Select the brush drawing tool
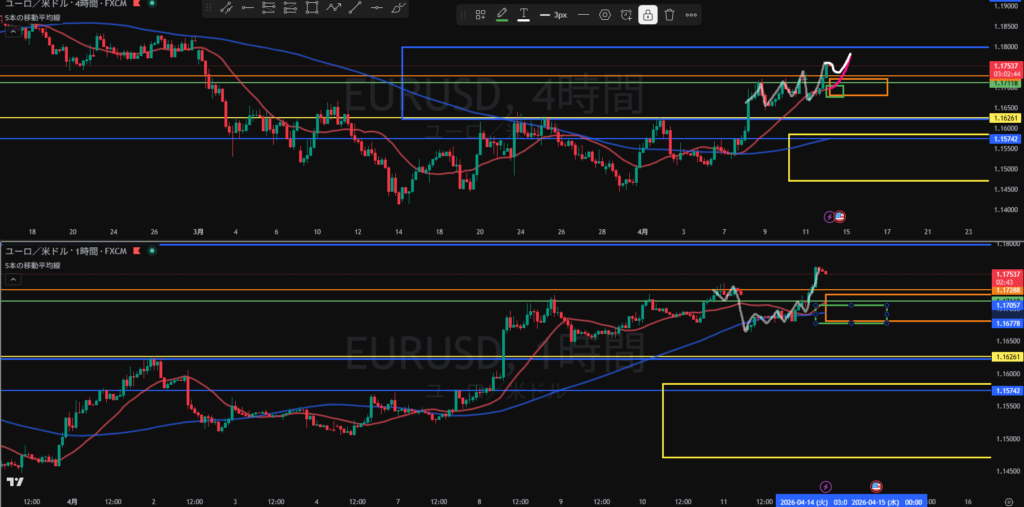 (399, 9)
